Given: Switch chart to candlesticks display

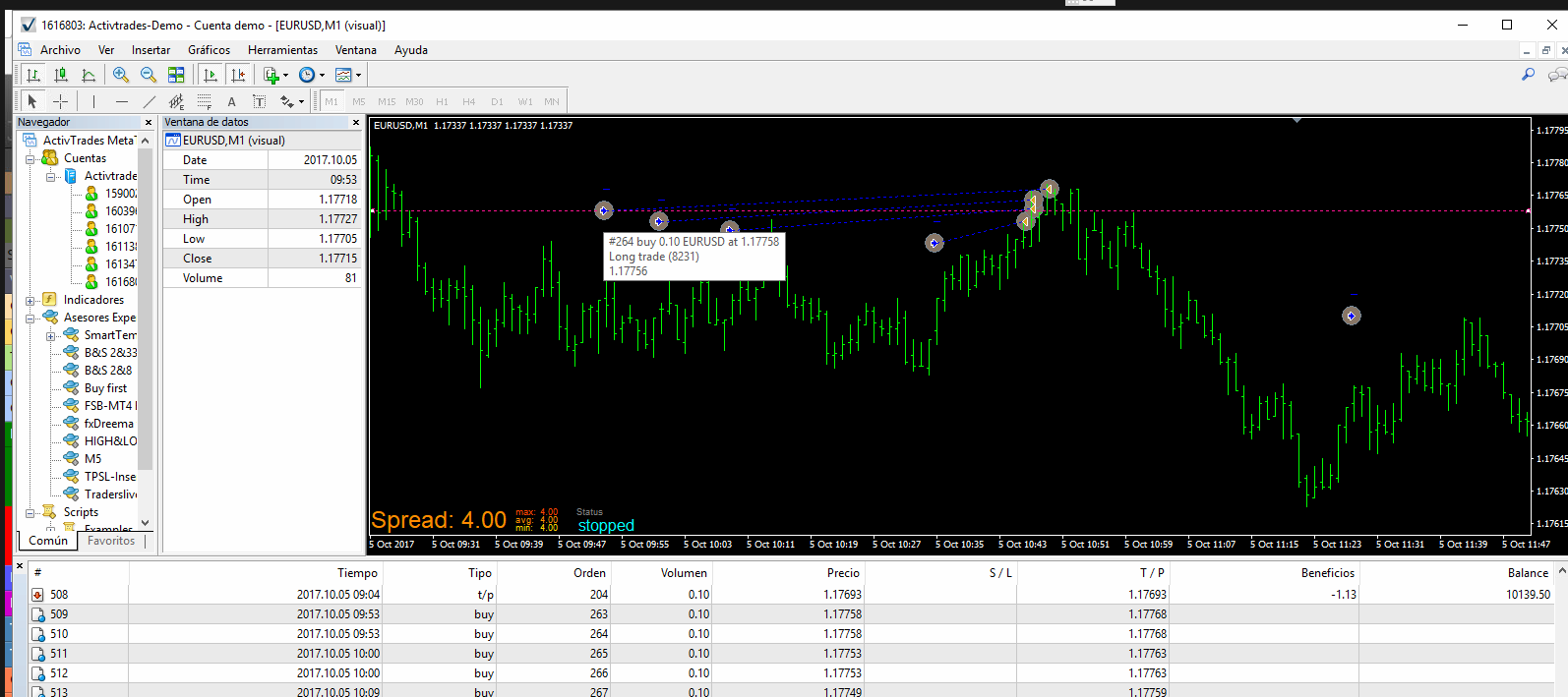Looking at the screenshot, I should tap(61, 75).
